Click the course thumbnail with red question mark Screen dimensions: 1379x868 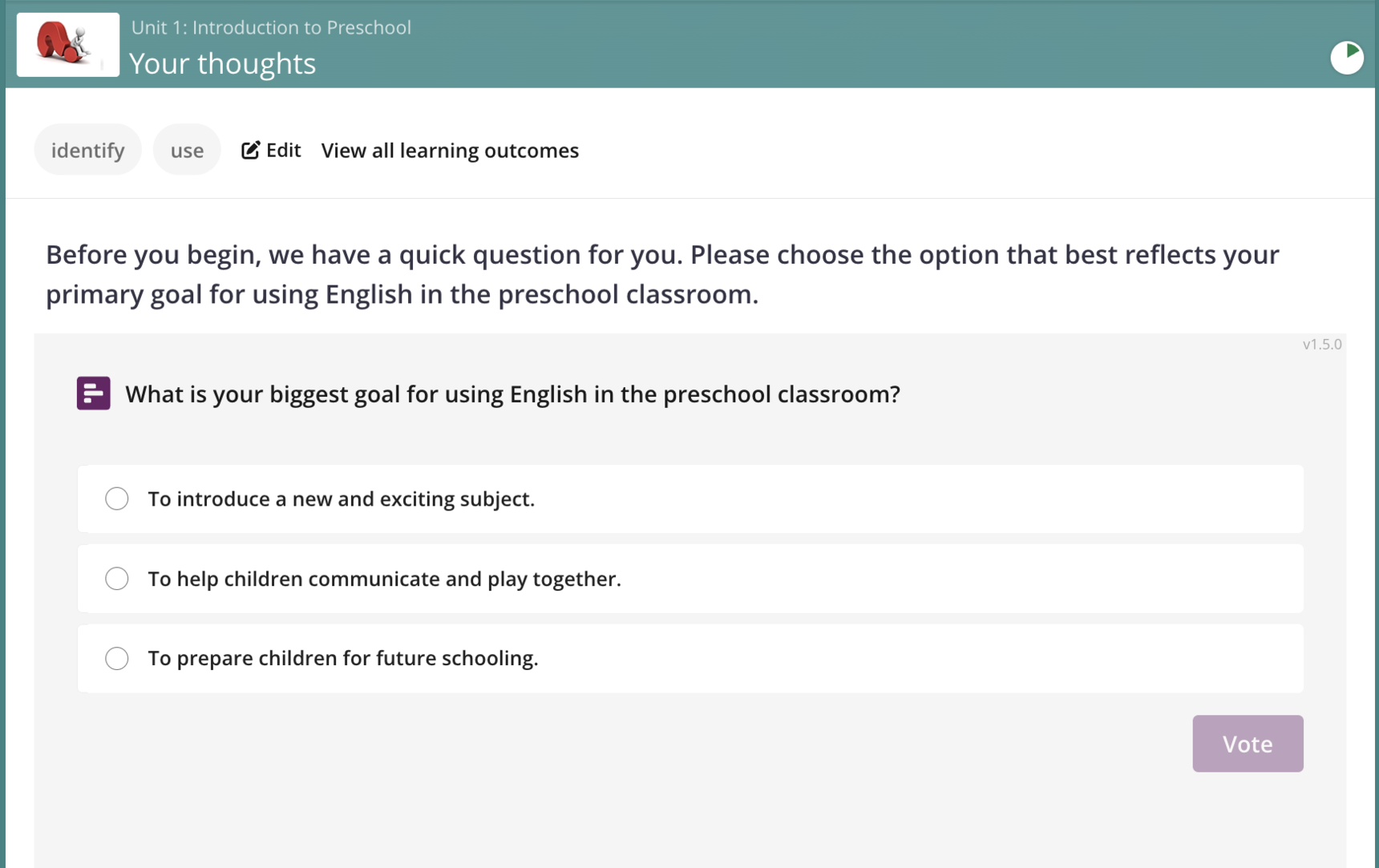pos(67,45)
